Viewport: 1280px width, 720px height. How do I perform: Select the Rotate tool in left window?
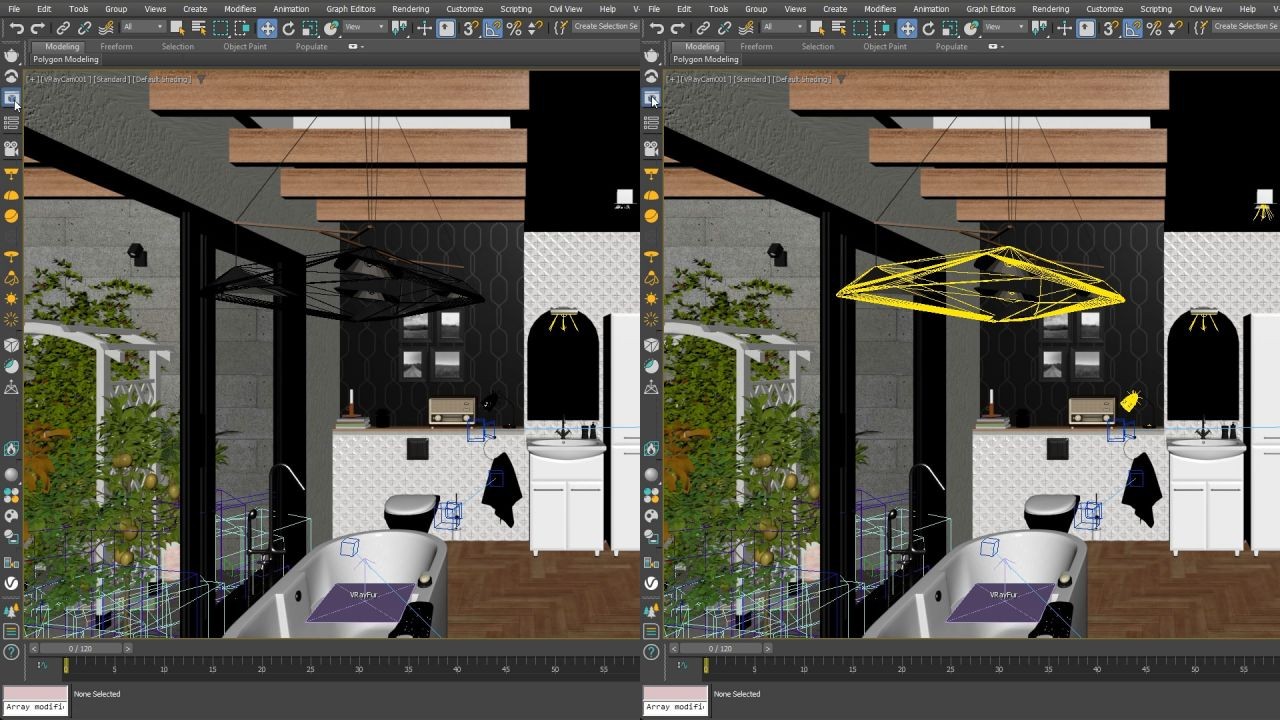point(289,29)
